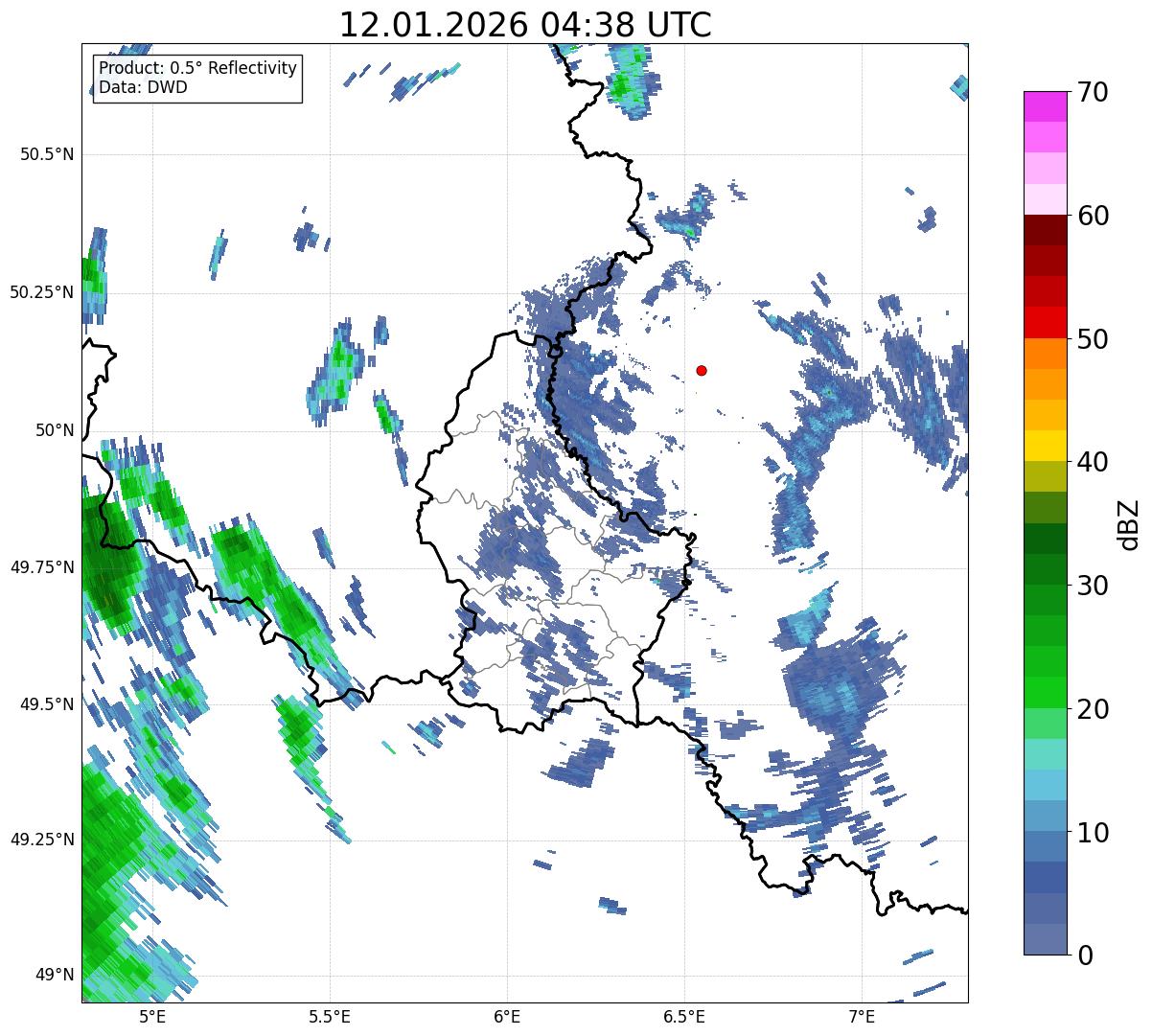The height and width of the screenshot is (1036, 1152).
Task: Click the yellow swatch just above 40 dBZ
Action: pyautogui.click(x=1045, y=446)
